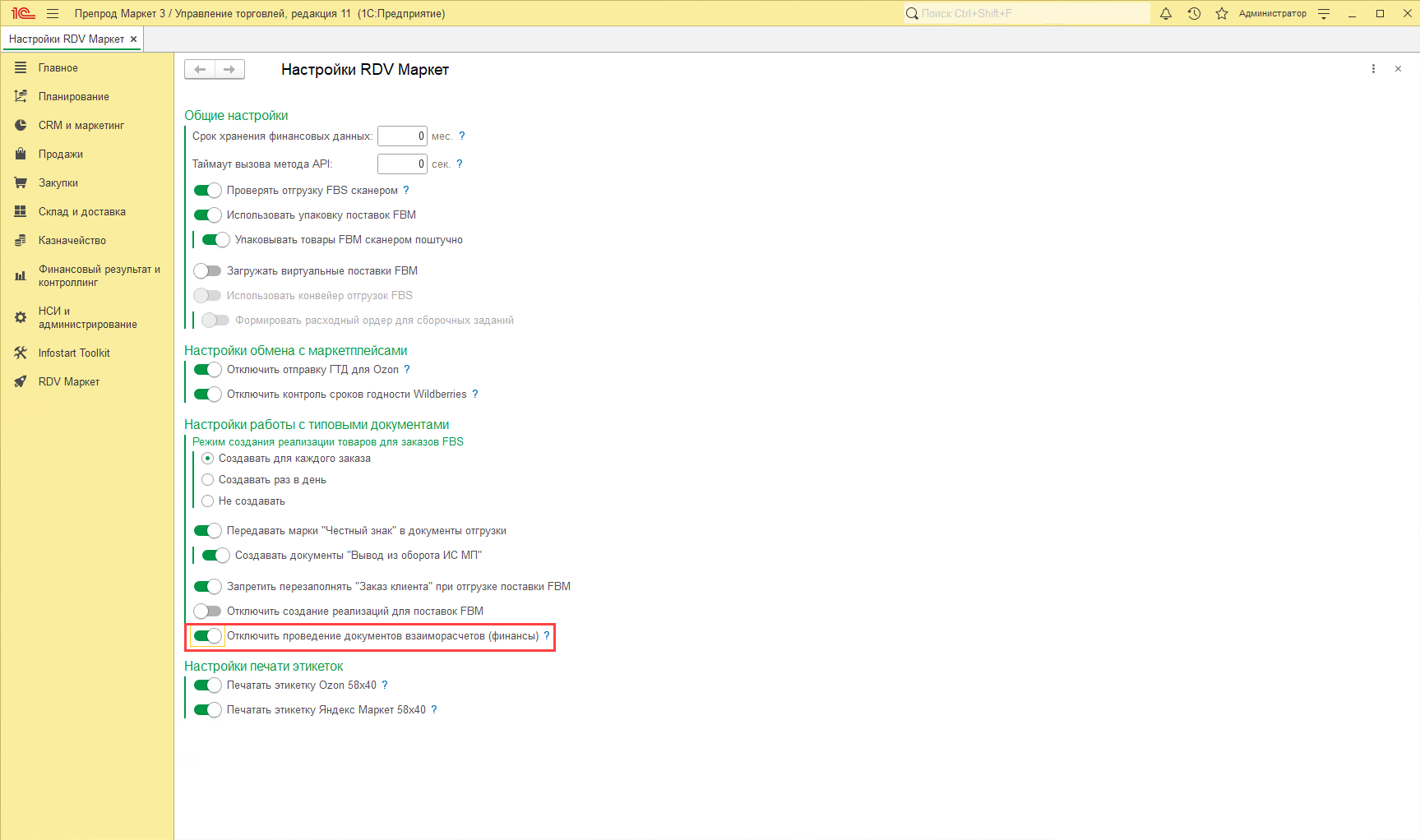Viewport: 1420px width, 840px height.
Task: Click the НСИ и администрирование gear icon
Action: [21, 317]
